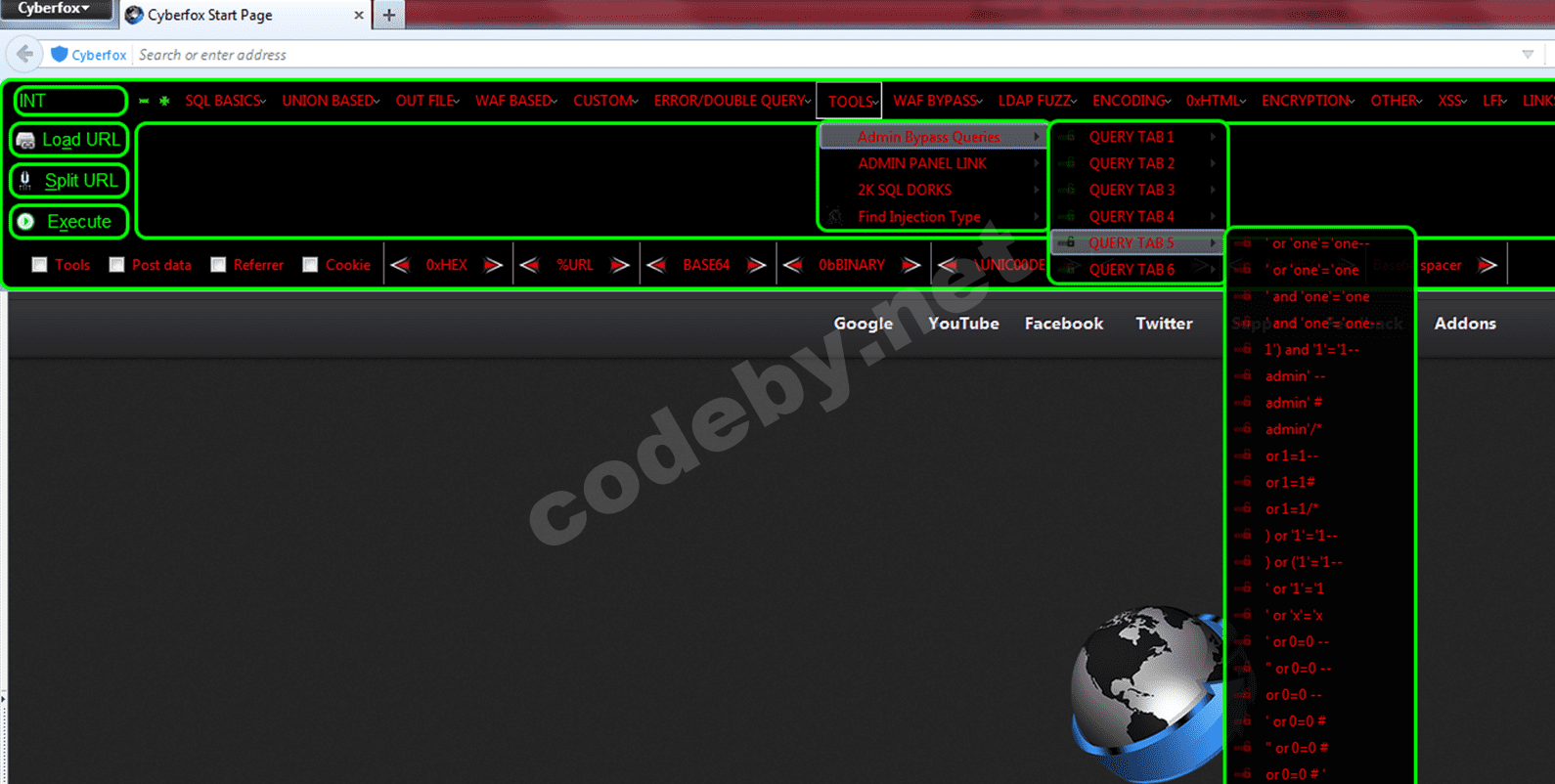
Task: Click the green asterisk icon before SQL BASICS
Action: [164, 101]
